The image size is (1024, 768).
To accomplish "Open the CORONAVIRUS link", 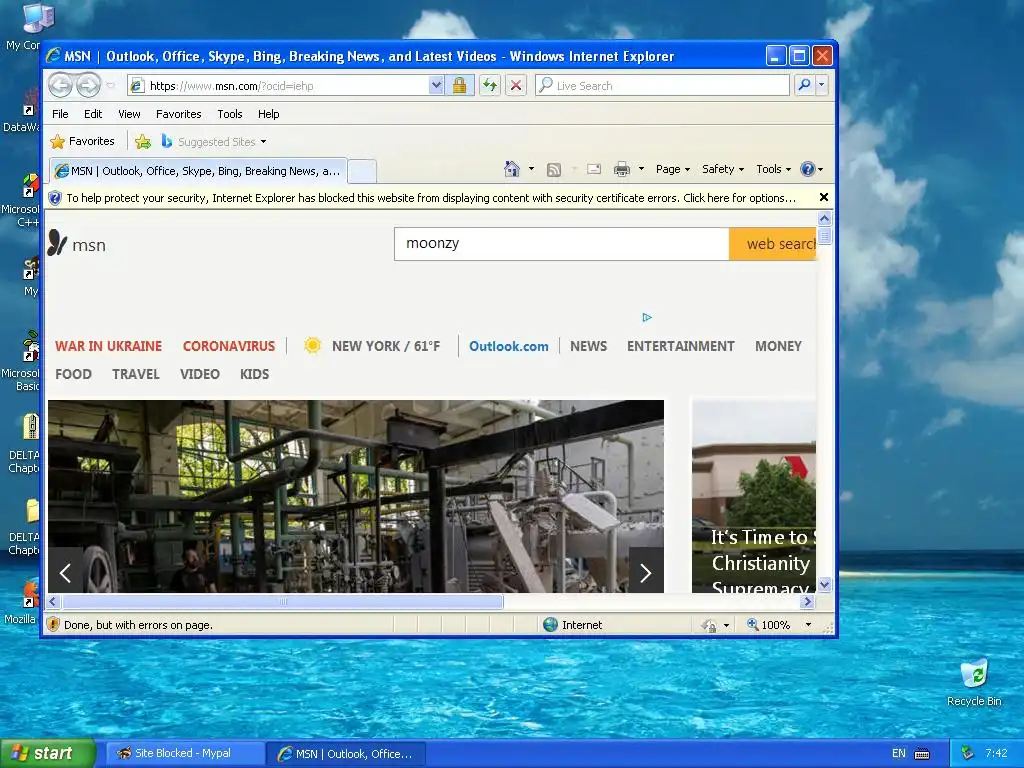I will (229, 346).
